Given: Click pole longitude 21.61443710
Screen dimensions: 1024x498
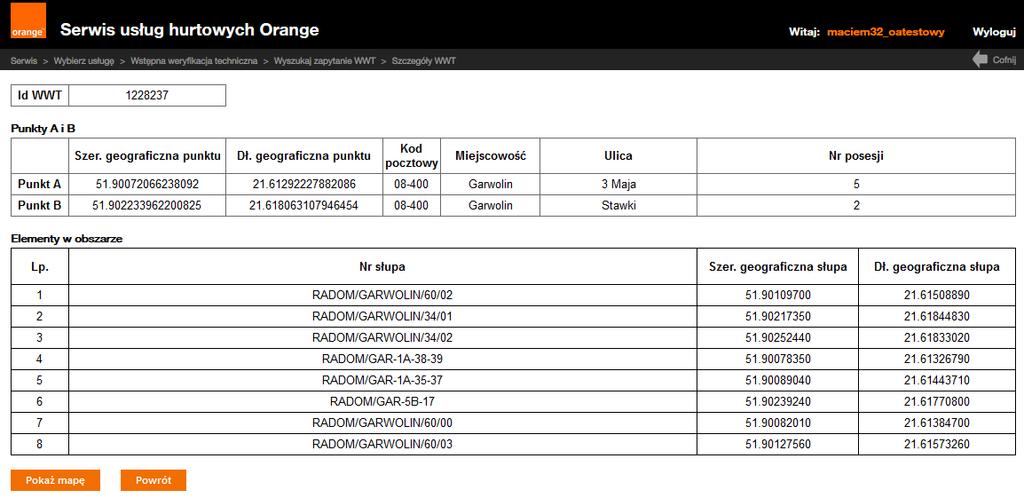Looking at the screenshot, I should pos(937,381).
